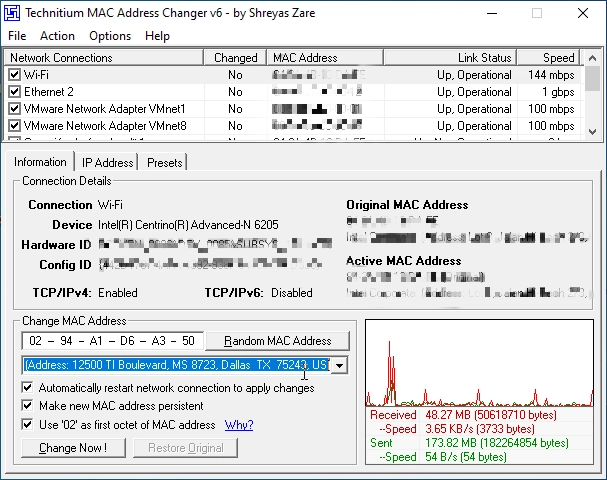The height and width of the screenshot is (480, 607).
Task: Minimize the MAC Address Changer window
Action: tap(492, 13)
